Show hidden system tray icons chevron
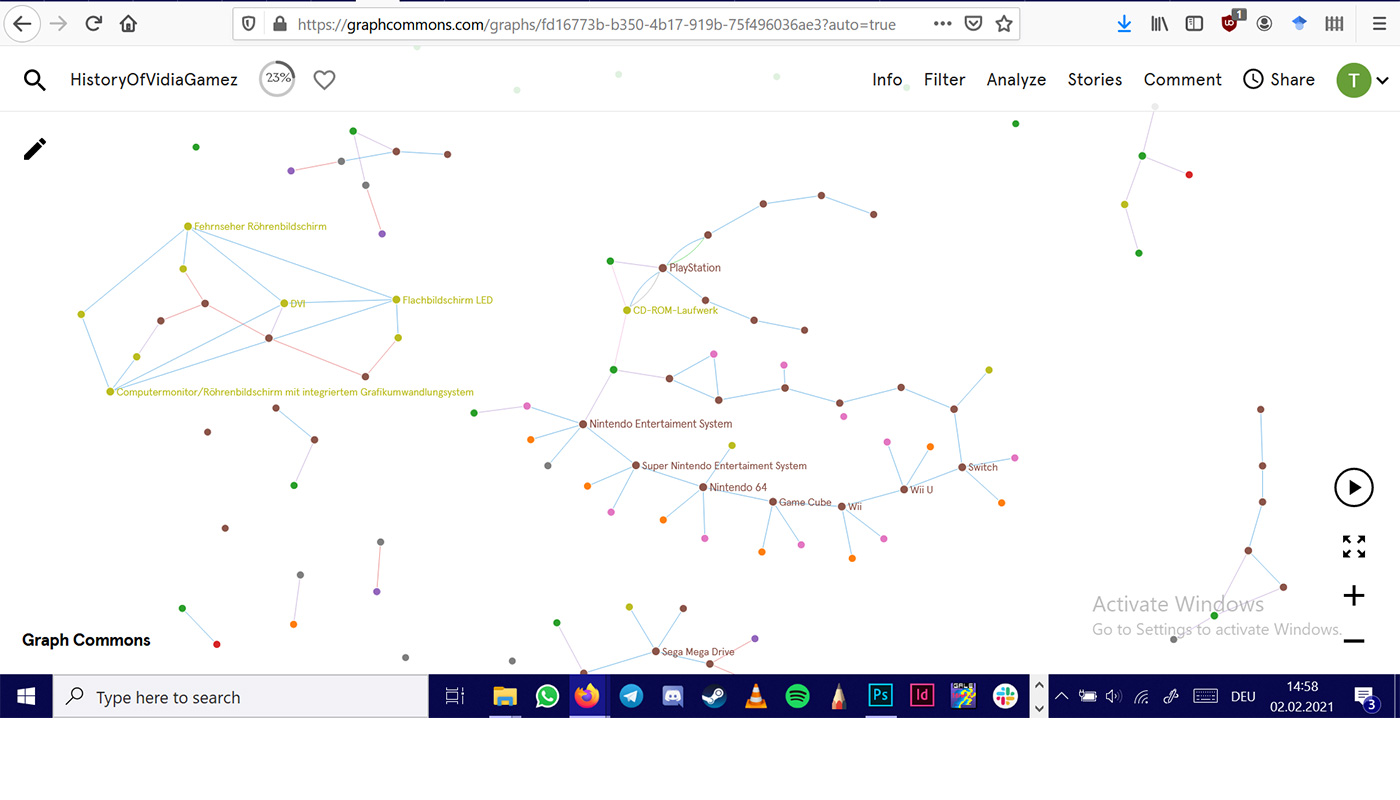 1061,697
